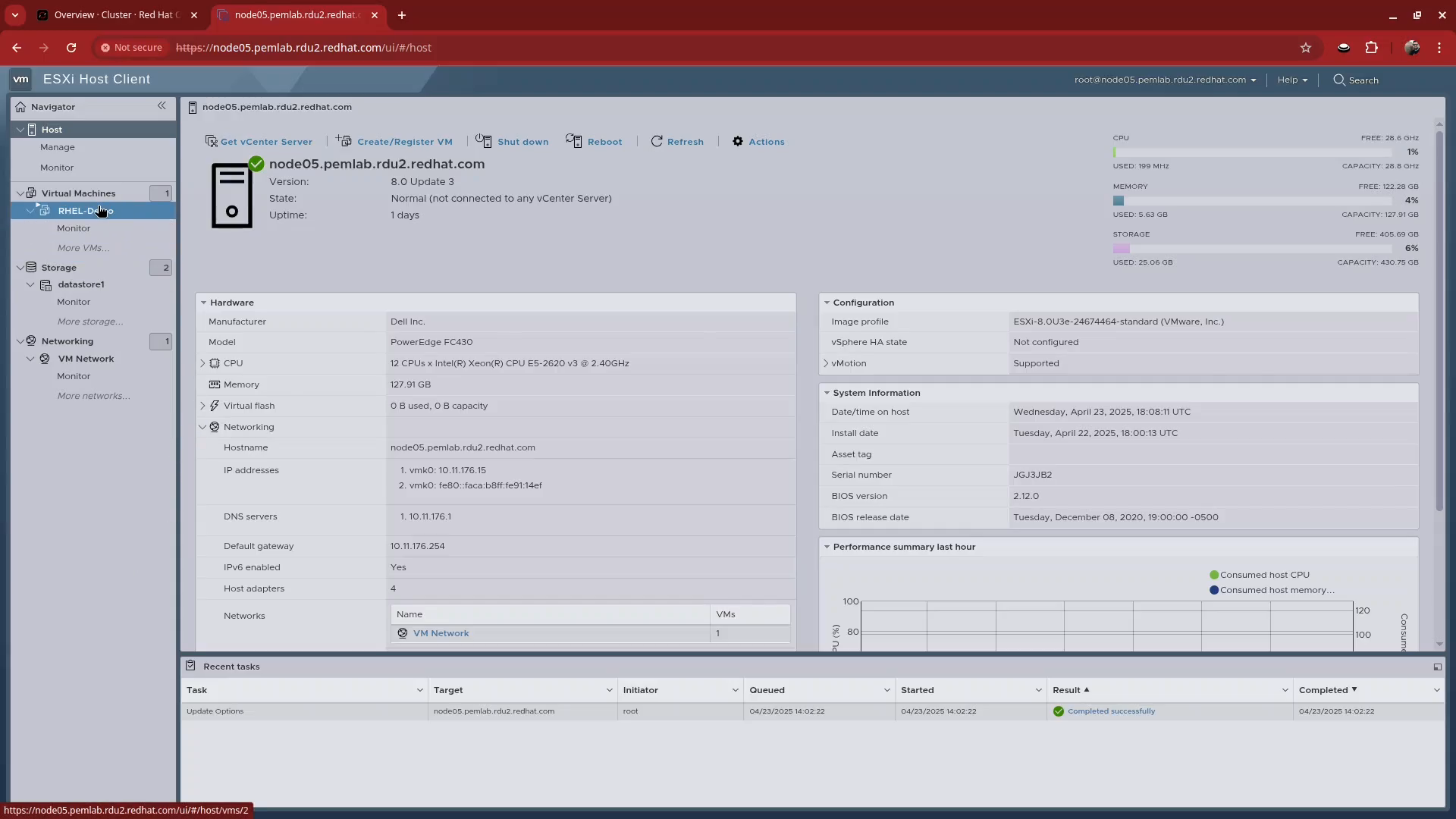Open the Actions gear icon
The height and width of the screenshot is (819, 1456).
737,141
